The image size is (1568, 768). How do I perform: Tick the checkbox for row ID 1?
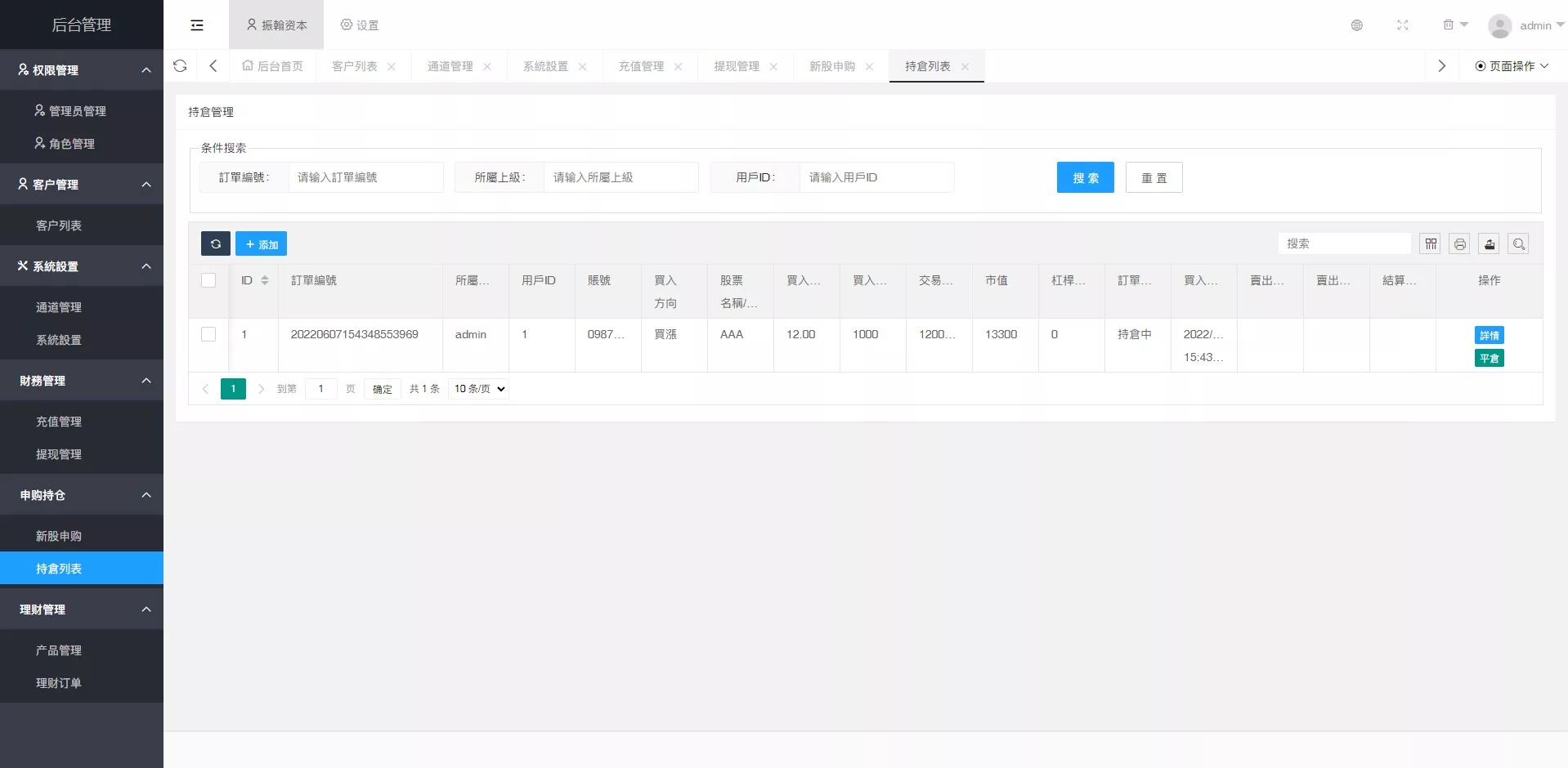tap(208, 334)
